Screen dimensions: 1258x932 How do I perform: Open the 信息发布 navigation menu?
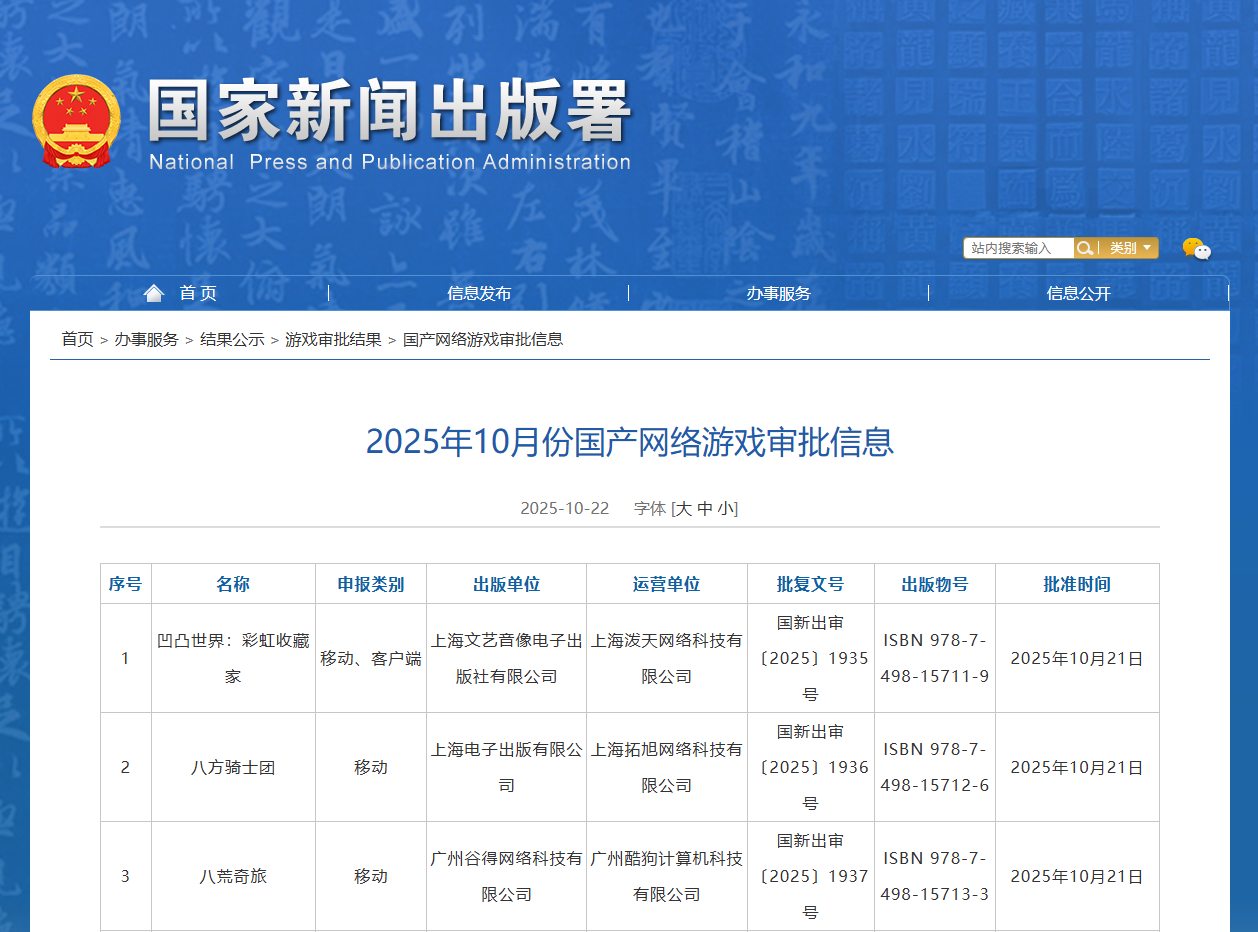point(479,293)
